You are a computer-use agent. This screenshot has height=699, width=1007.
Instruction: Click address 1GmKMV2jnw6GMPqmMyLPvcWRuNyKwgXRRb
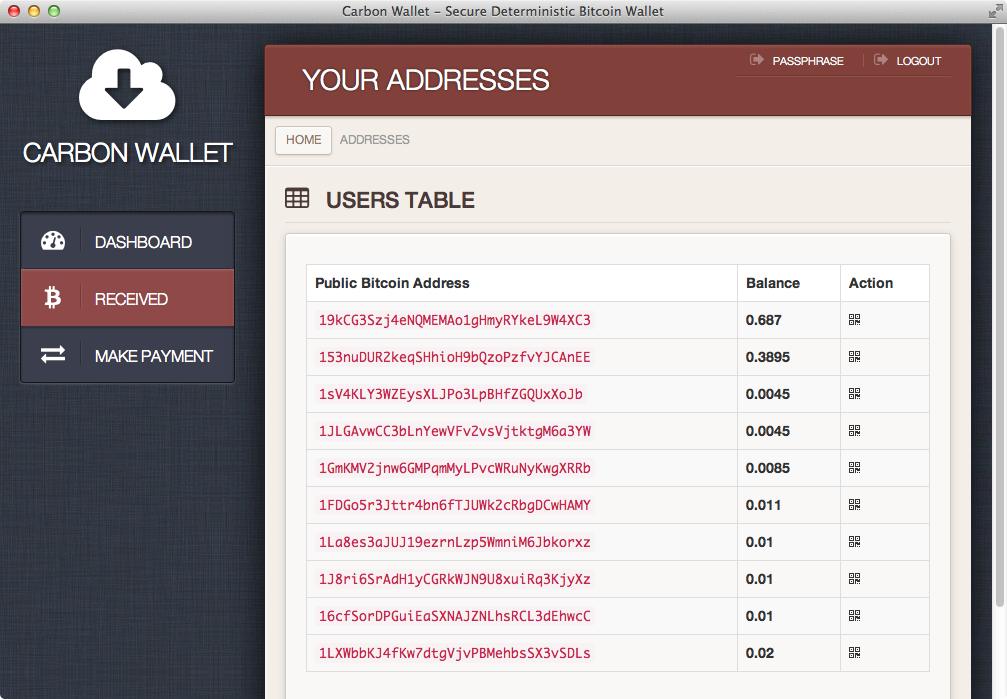455,468
